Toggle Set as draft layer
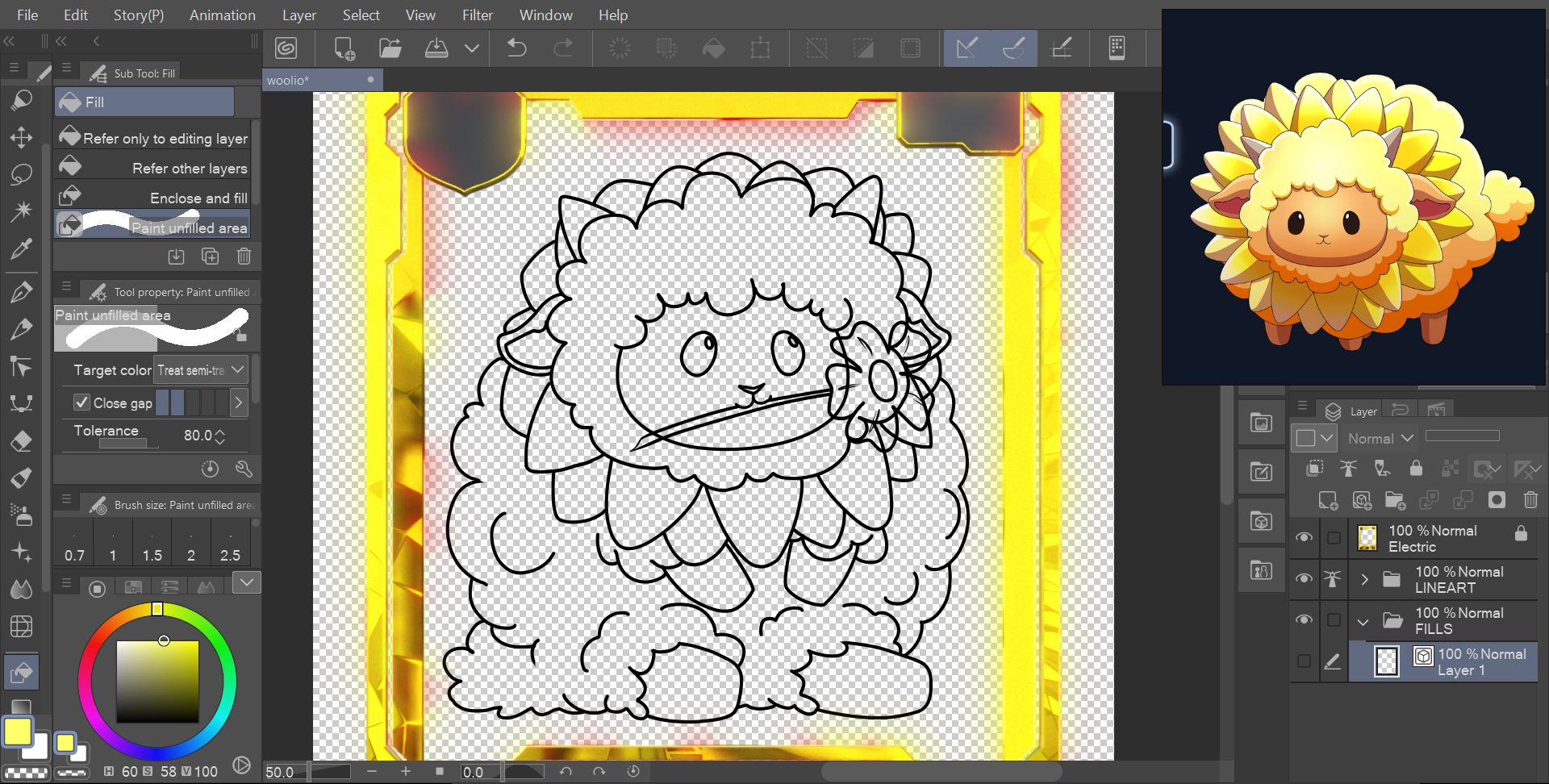Viewport: 1549px width, 784px height. (1382, 469)
